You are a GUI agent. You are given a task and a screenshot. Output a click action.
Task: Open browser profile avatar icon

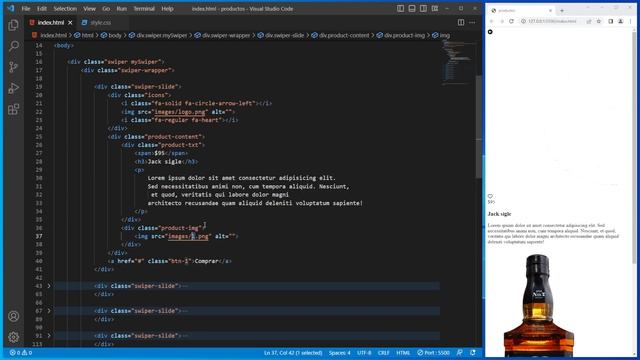click(x=620, y=21)
